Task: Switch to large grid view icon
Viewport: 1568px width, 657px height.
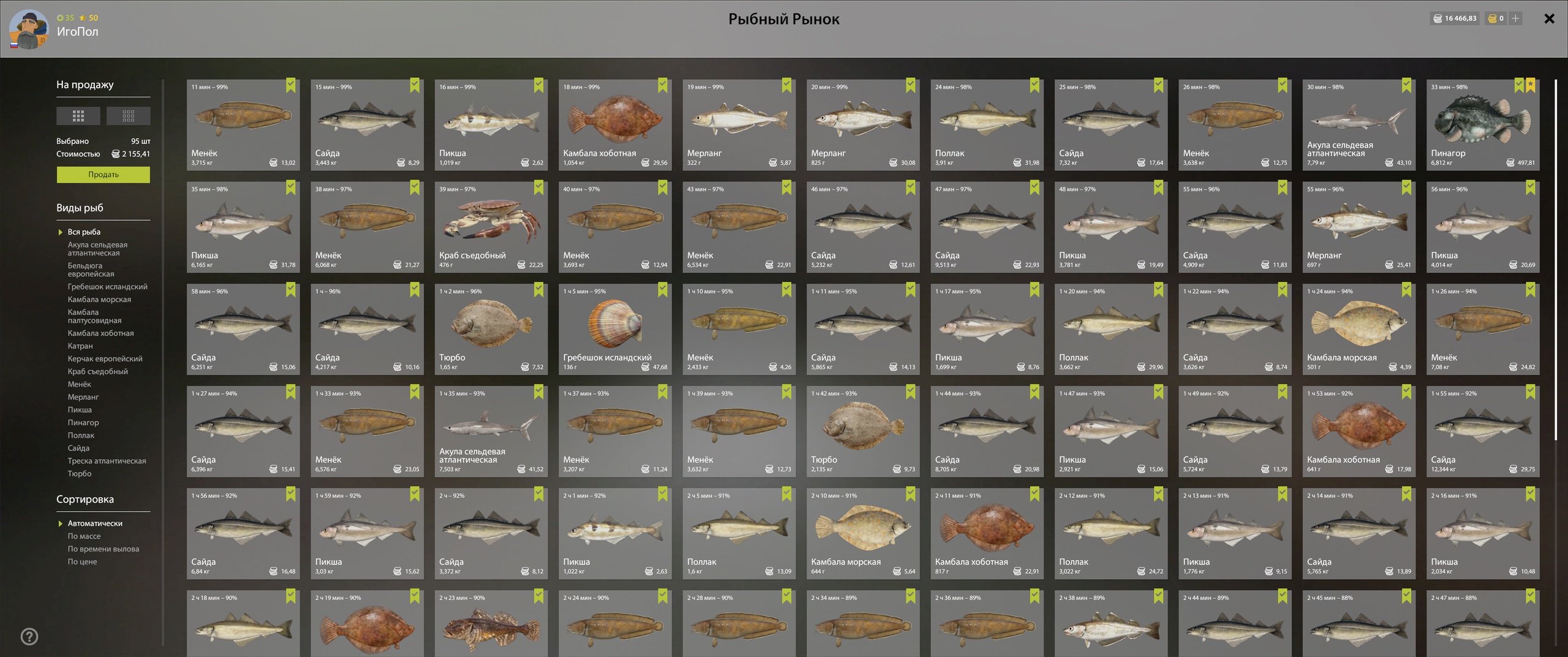Action: (x=78, y=116)
